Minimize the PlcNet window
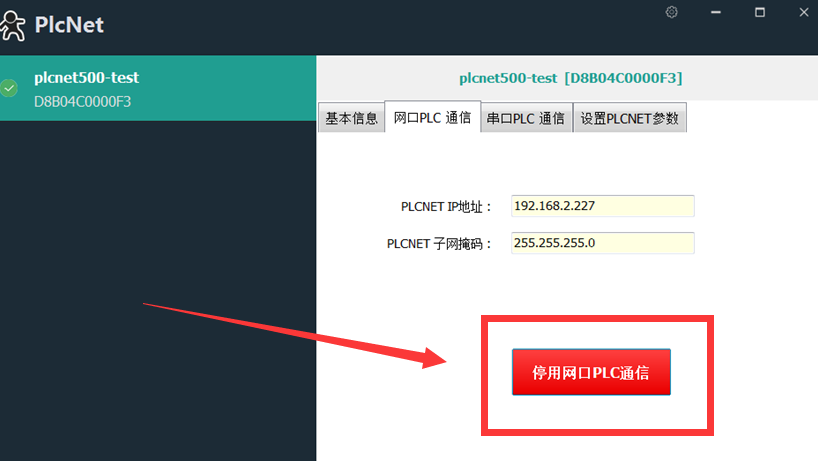 click(716, 12)
